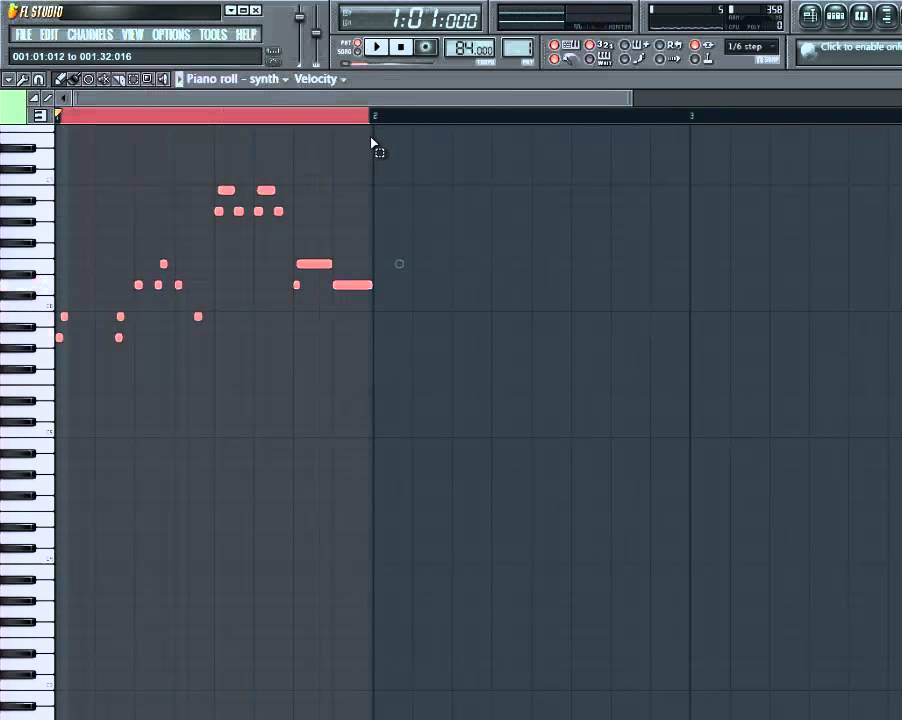
Task: Select PAT pattern mode
Action: pos(357,43)
